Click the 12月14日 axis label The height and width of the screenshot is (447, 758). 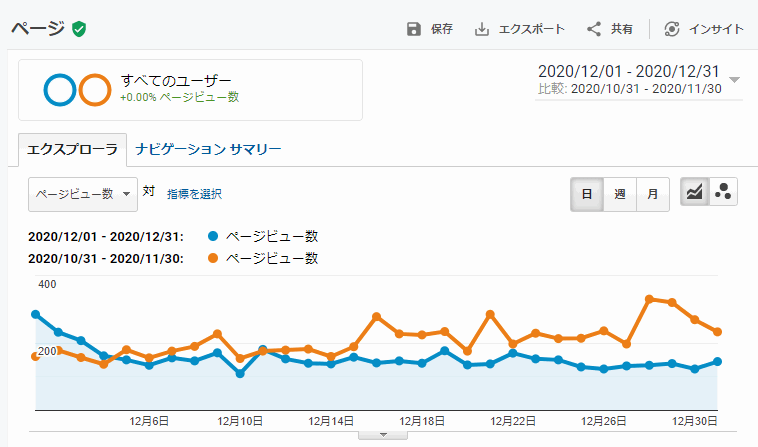(331, 421)
